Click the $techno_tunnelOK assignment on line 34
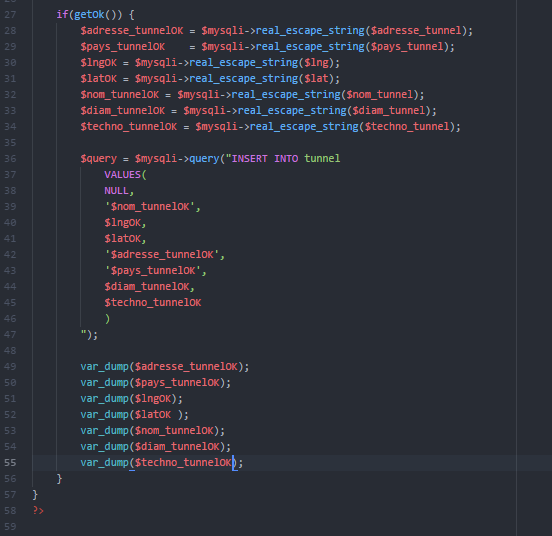Screen dimensions: 552x536 [x=128, y=127]
